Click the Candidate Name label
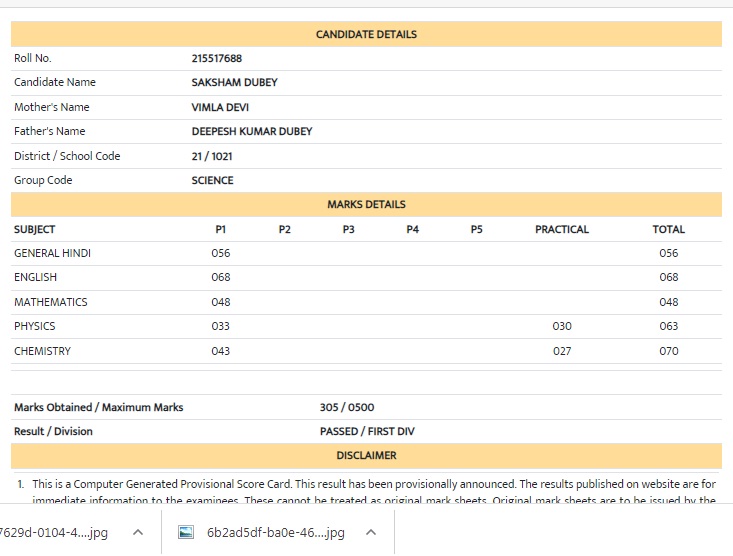This screenshot has height=556, width=733. click(x=55, y=82)
